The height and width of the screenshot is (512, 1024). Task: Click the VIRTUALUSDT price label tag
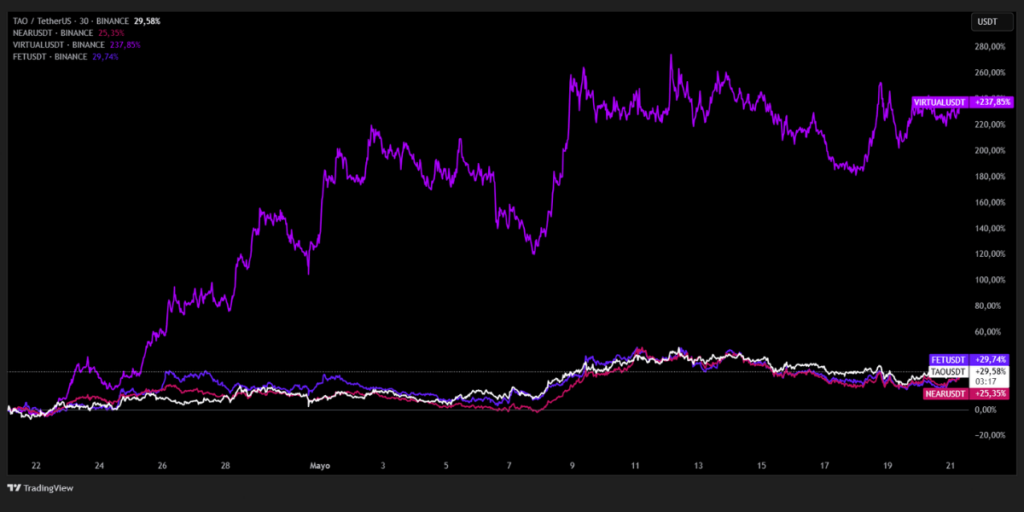[940, 102]
